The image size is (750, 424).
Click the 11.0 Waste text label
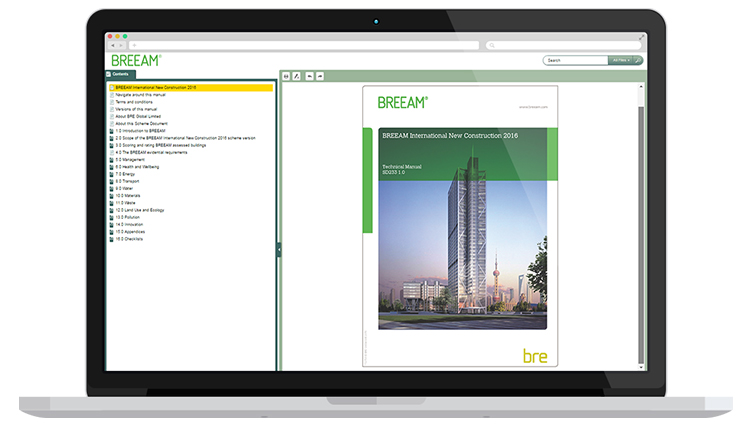(125, 202)
